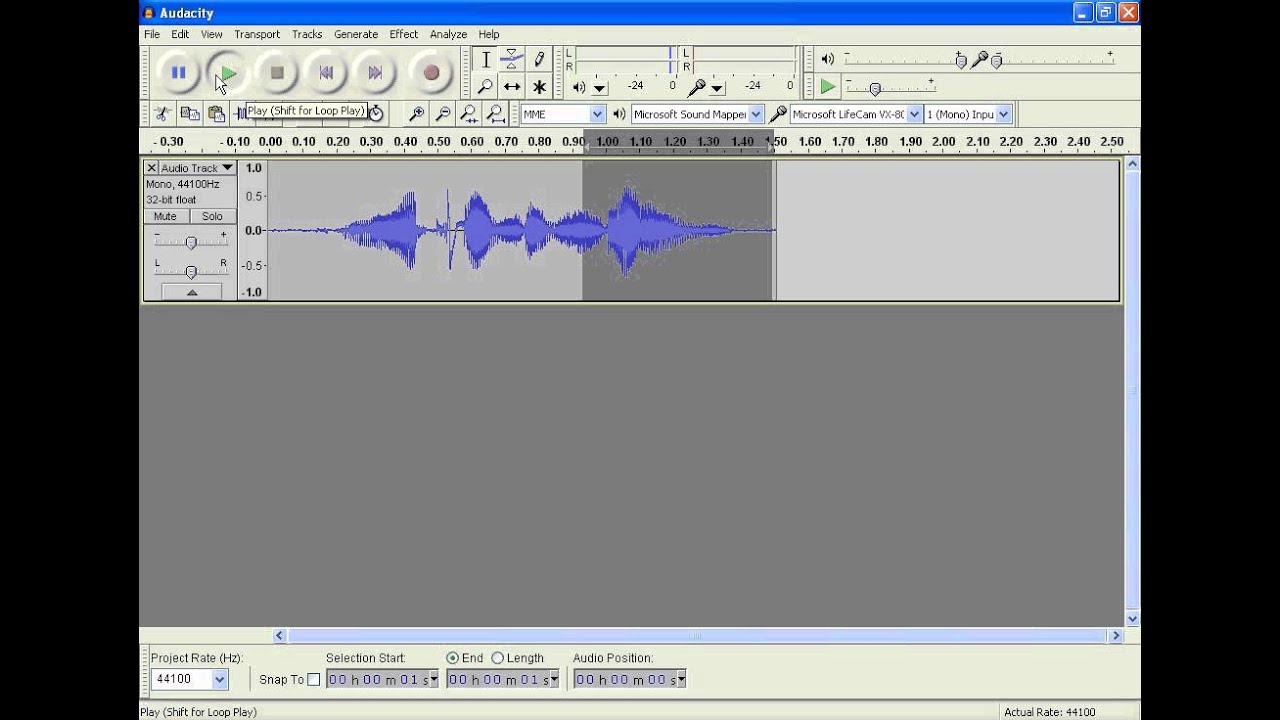The width and height of the screenshot is (1280, 720).
Task: Open the Analyze menu
Action: click(448, 34)
